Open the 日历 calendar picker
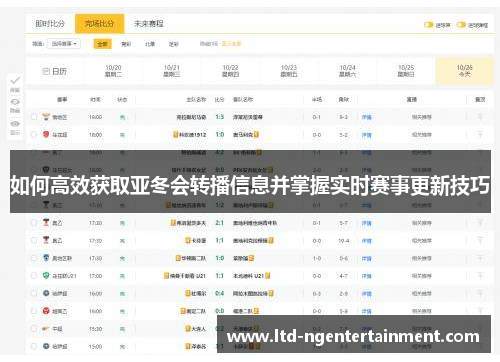 [55, 71]
